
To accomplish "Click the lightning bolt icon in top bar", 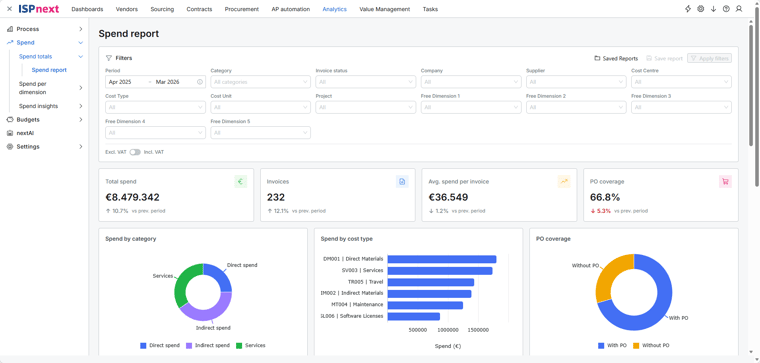I will pos(688,9).
